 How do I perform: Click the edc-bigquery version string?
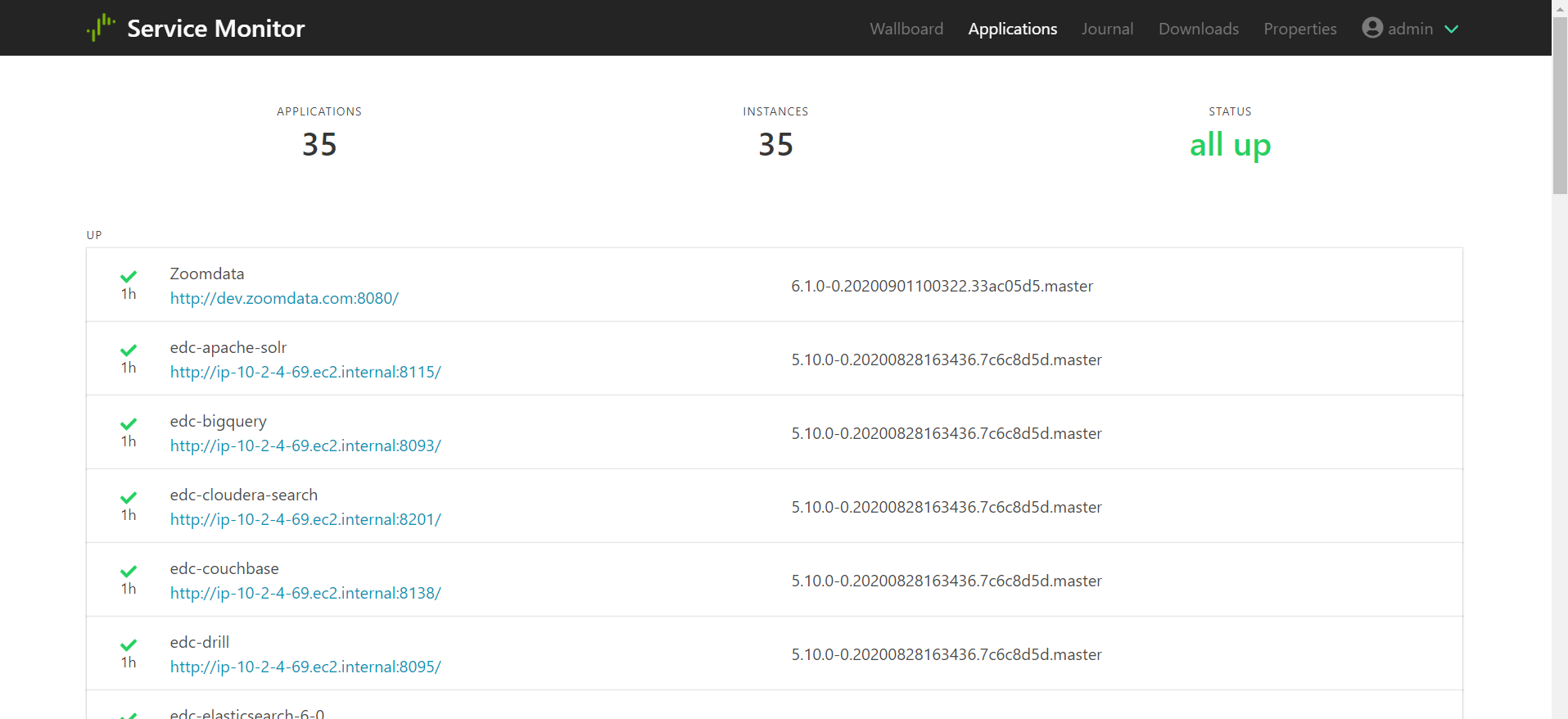coord(947,433)
